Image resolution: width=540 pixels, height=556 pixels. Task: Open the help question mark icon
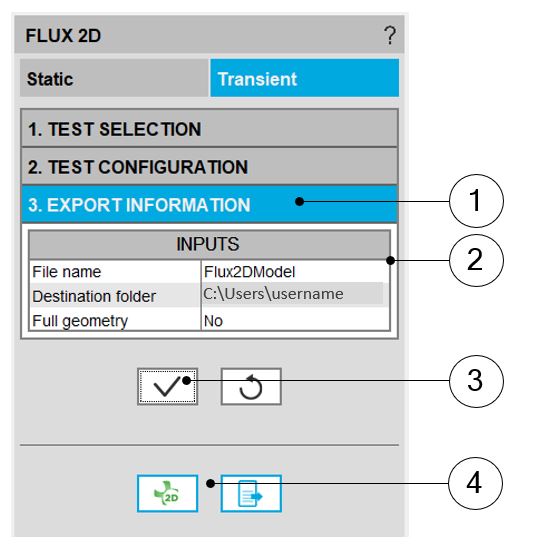(x=390, y=35)
